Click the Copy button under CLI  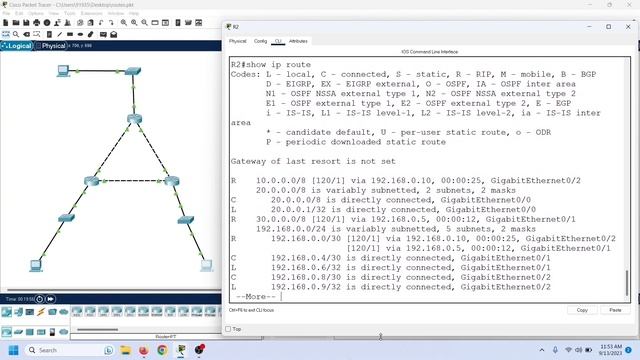pyautogui.click(x=582, y=310)
